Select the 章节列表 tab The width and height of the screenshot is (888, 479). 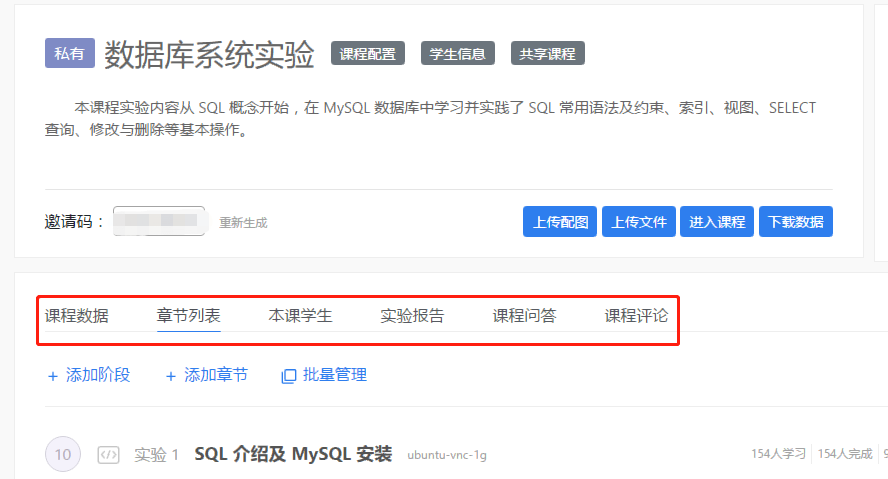click(x=189, y=316)
